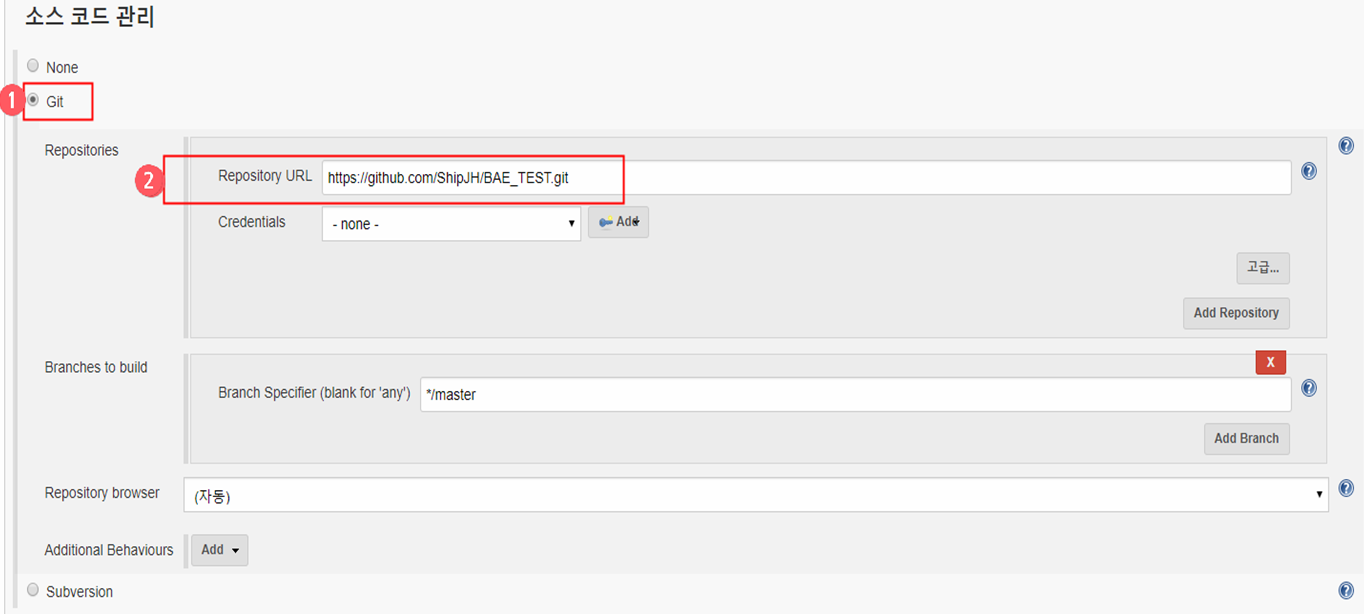Click the Repositories label
1364x614 pixels.
[81, 150]
